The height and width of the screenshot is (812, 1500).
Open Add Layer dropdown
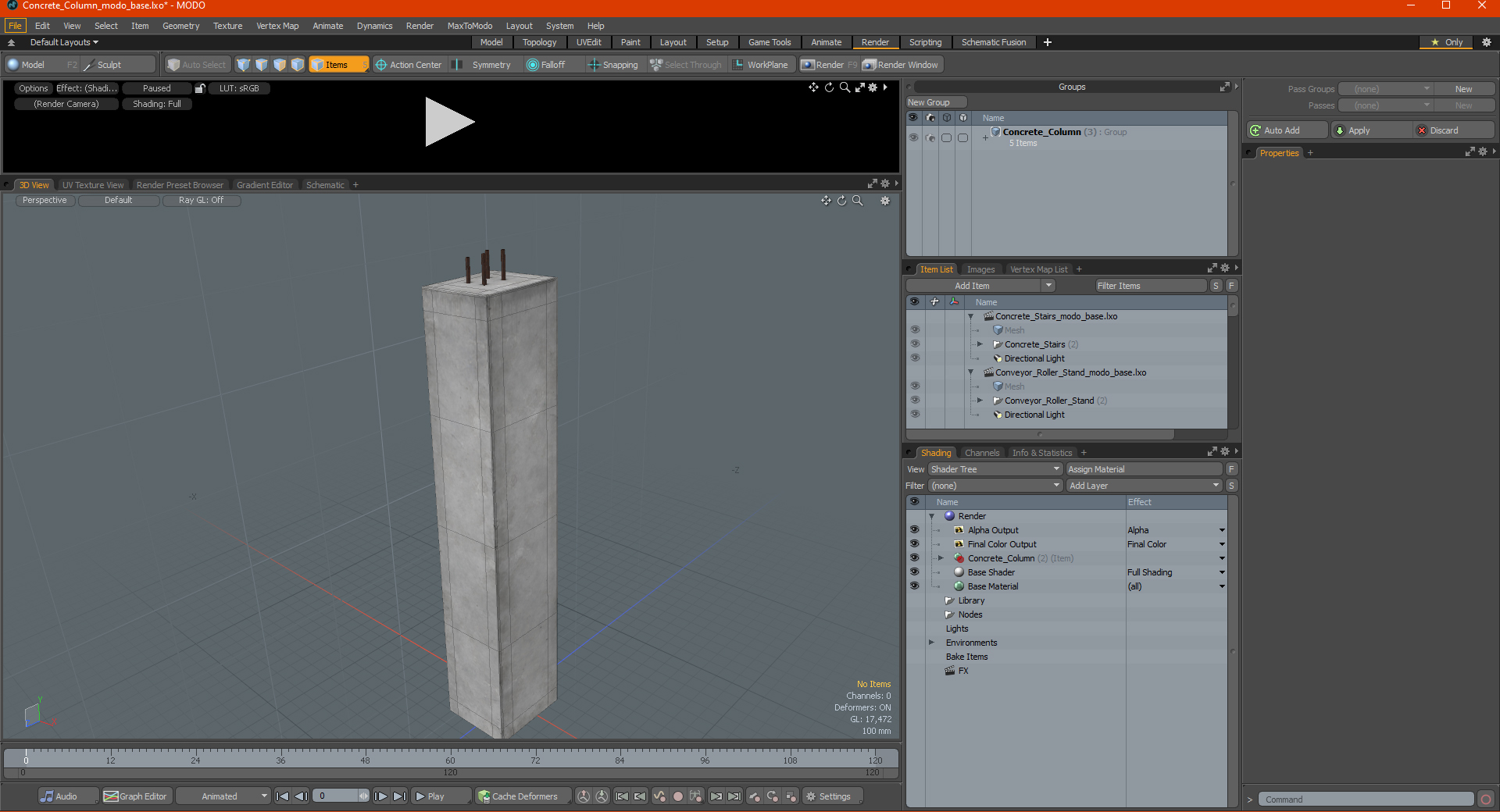tap(1144, 486)
